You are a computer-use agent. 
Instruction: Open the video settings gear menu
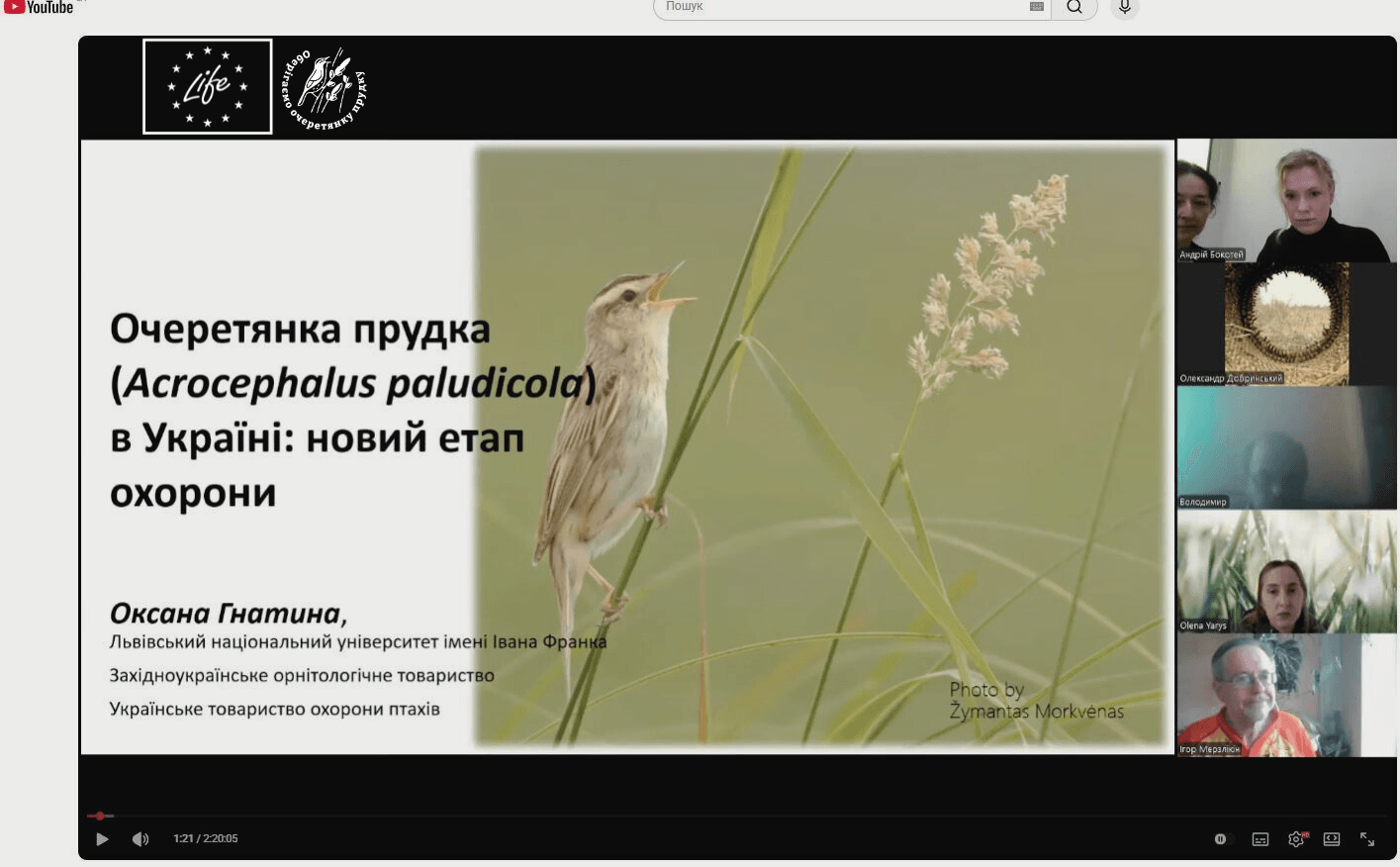click(x=1296, y=839)
